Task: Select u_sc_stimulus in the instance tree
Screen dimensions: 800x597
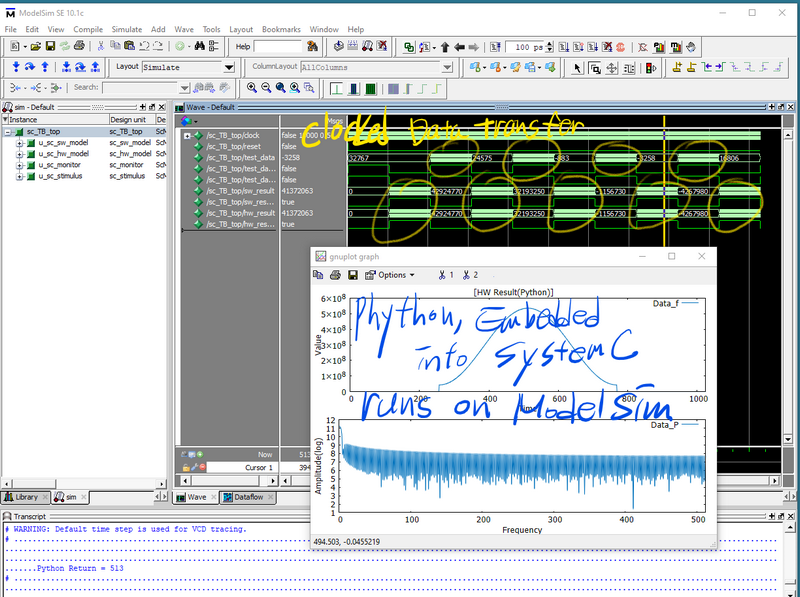Action: (60, 176)
